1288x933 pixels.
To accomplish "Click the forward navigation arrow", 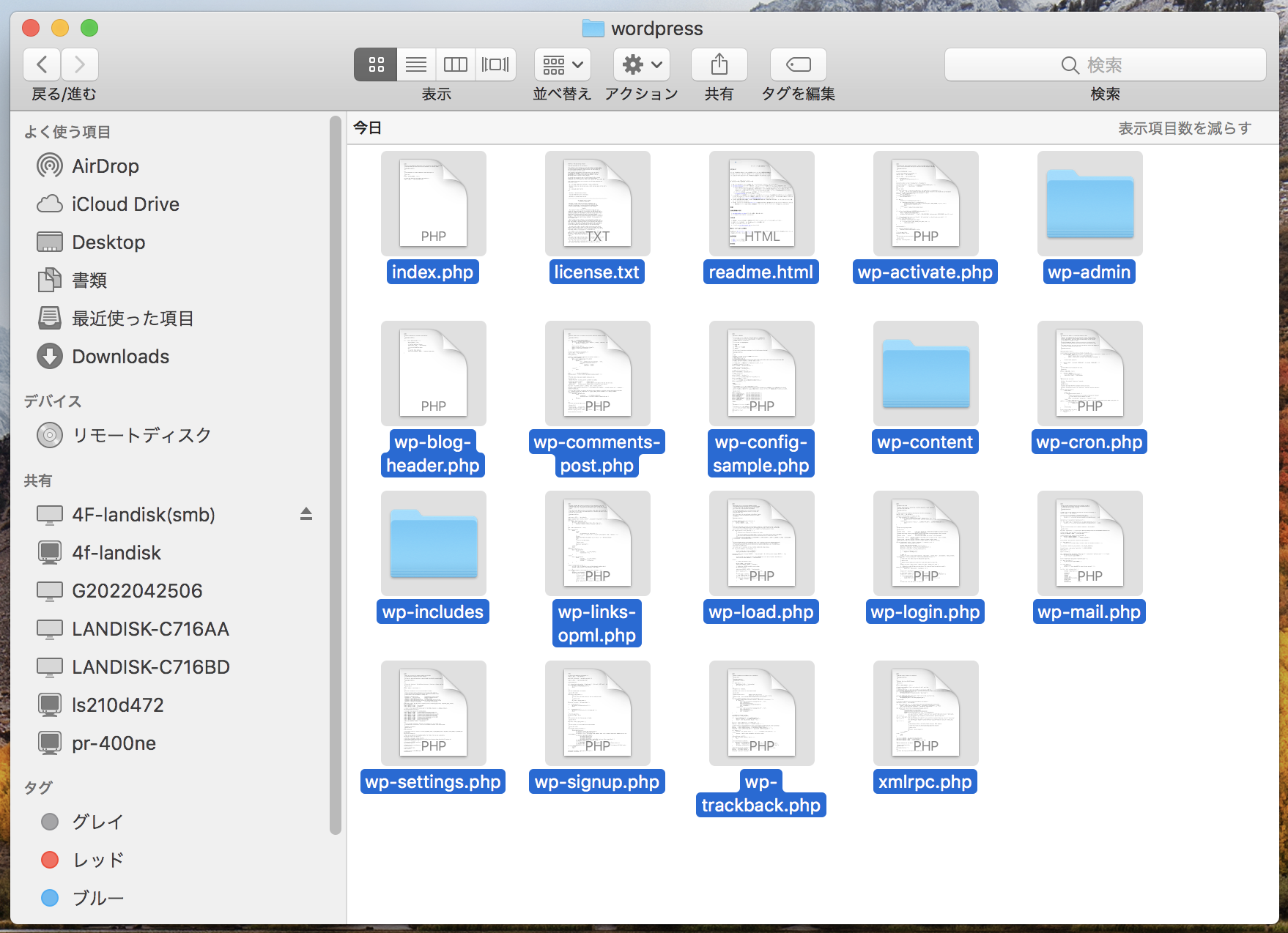I will [80, 65].
